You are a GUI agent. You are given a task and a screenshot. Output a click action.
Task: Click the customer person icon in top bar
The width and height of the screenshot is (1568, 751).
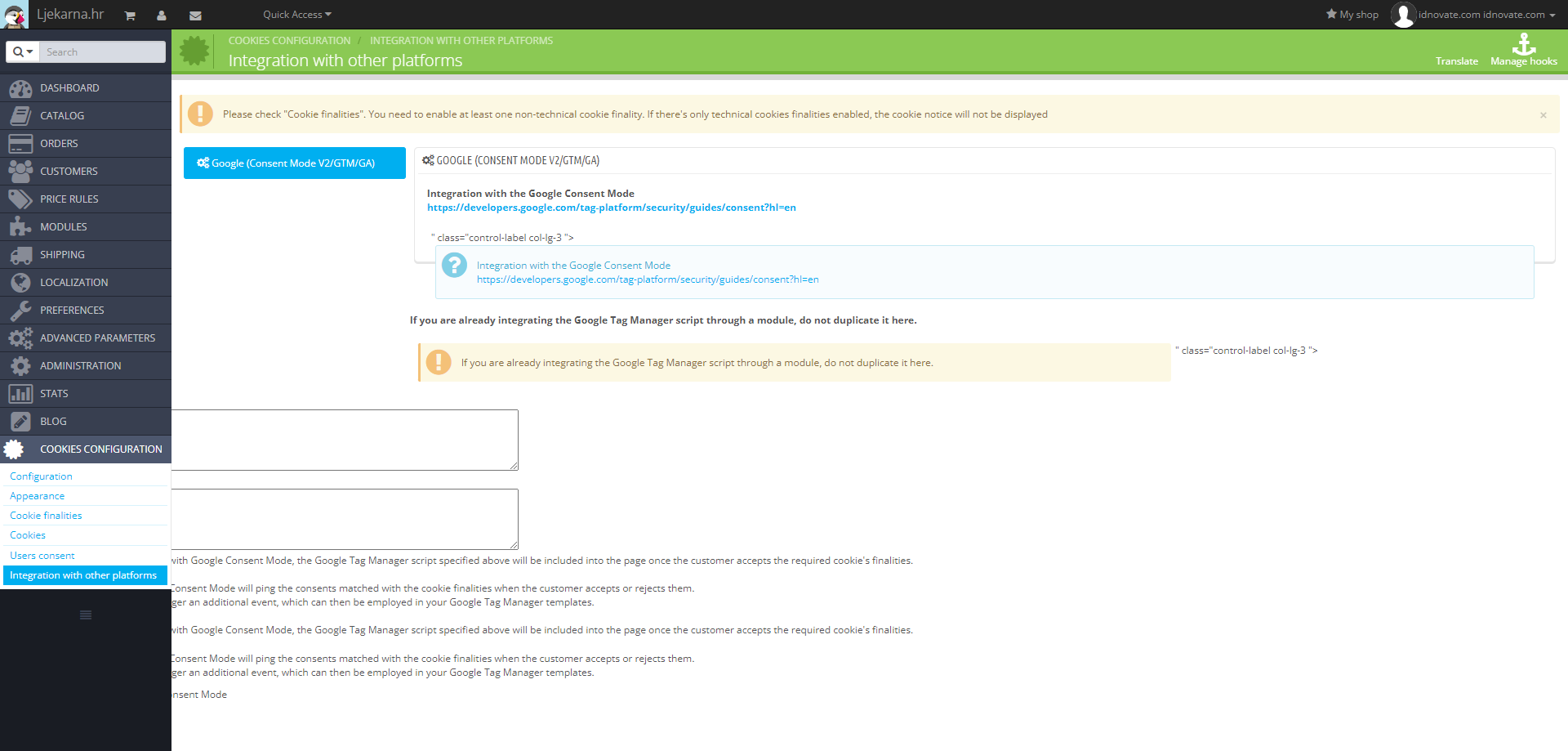click(x=162, y=16)
